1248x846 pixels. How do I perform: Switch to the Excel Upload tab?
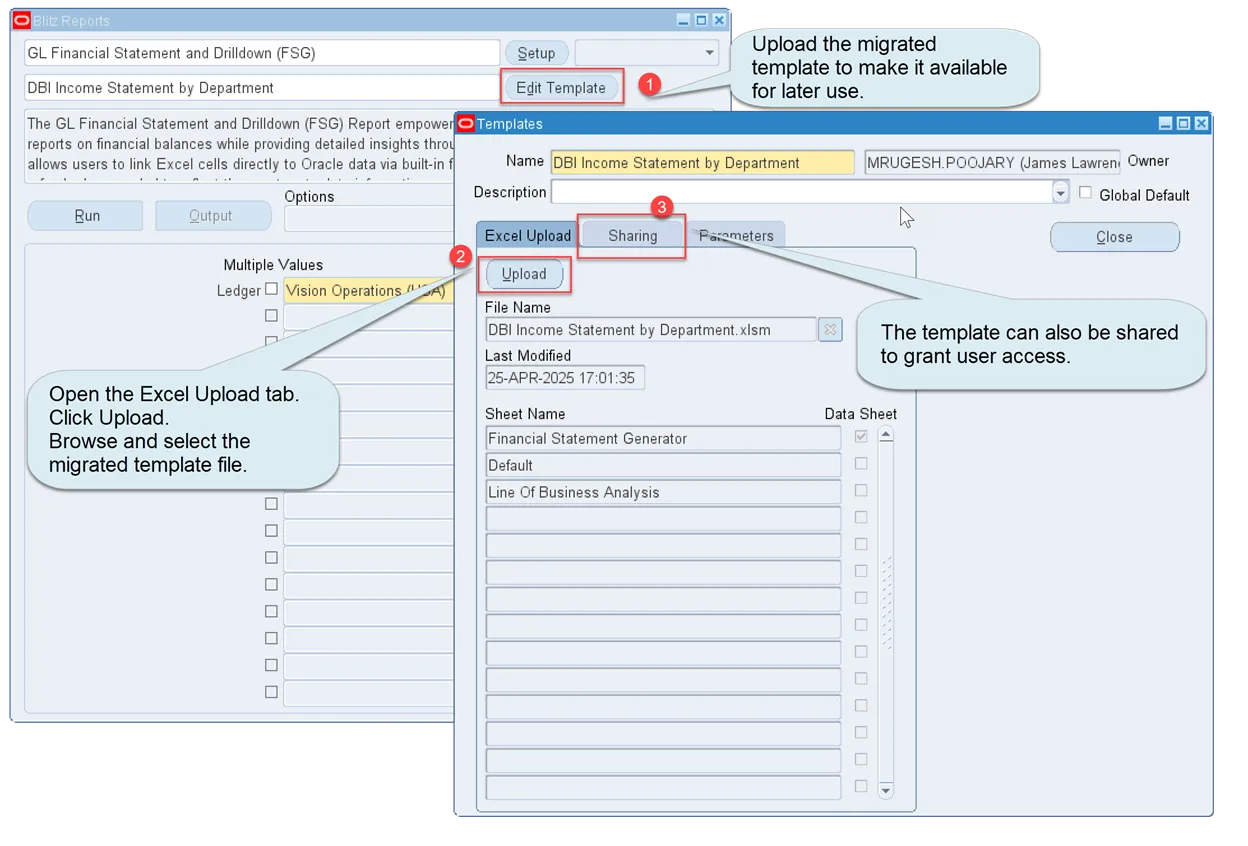(527, 236)
